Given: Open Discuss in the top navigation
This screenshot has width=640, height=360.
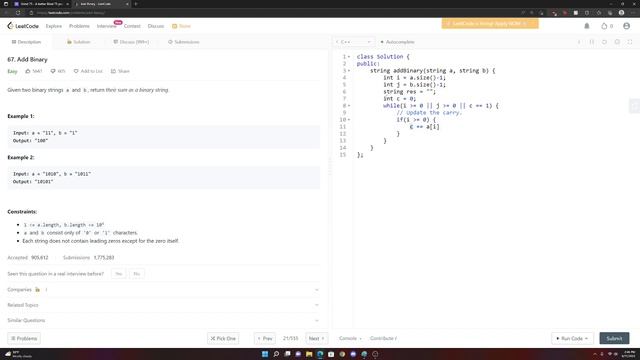Looking at the screenshot, I should tap(156, 26).
